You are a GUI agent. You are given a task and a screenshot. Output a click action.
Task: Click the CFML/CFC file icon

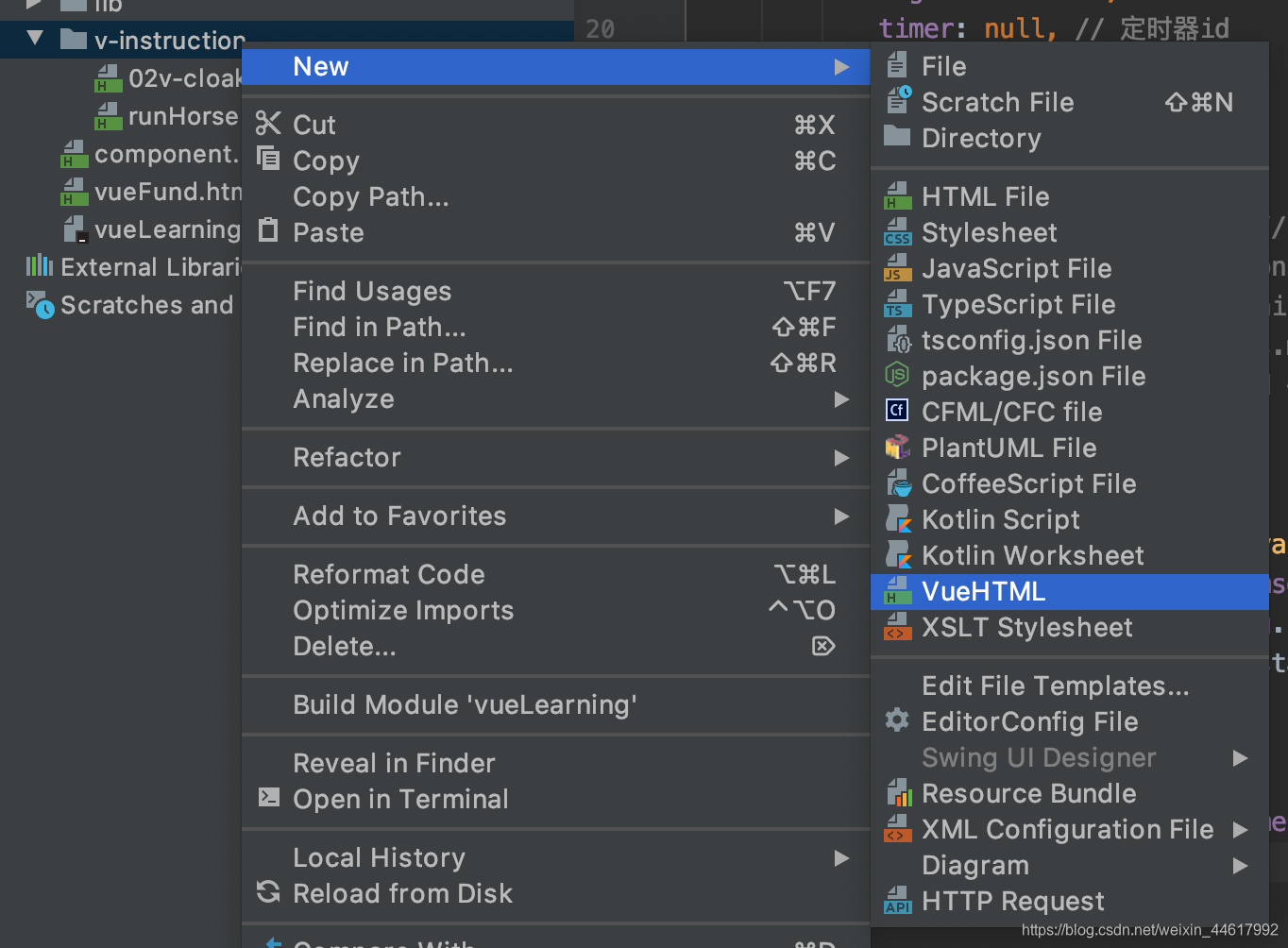pyautogui.click(x=897, y=411)
